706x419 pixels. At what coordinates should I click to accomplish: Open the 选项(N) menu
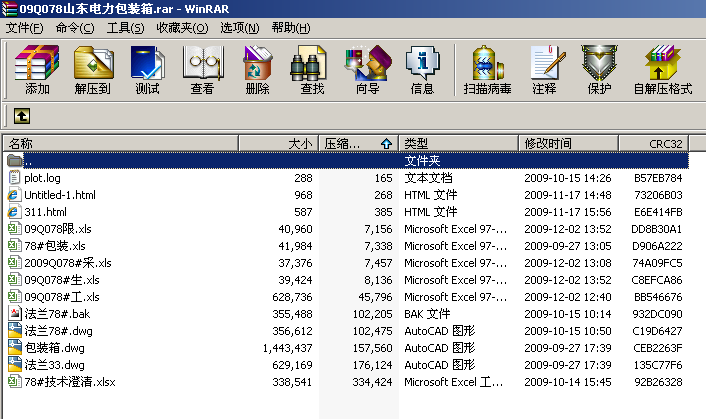point(240,28)
